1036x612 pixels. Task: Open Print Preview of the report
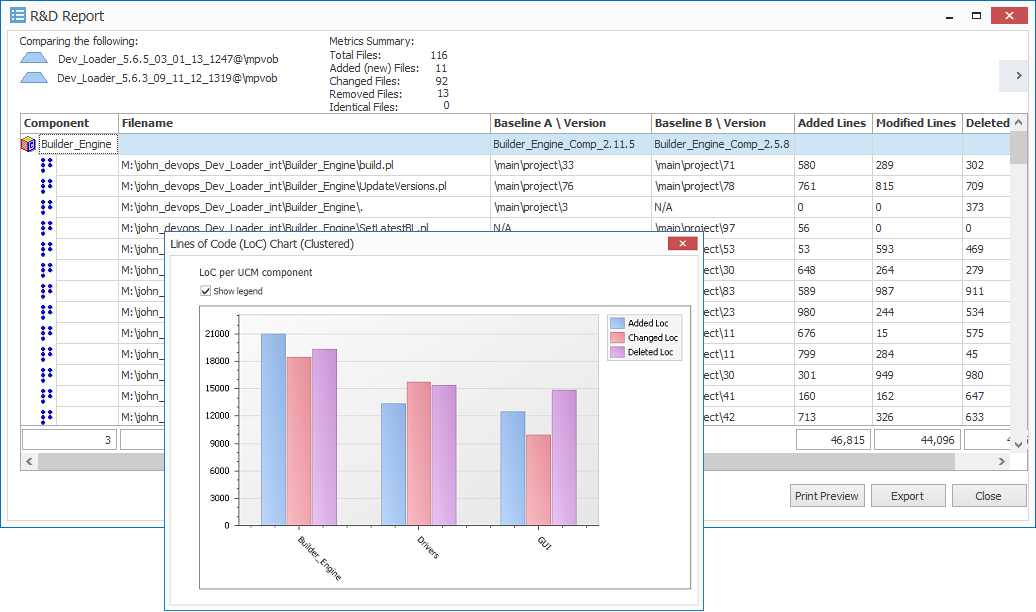[827, 495]
